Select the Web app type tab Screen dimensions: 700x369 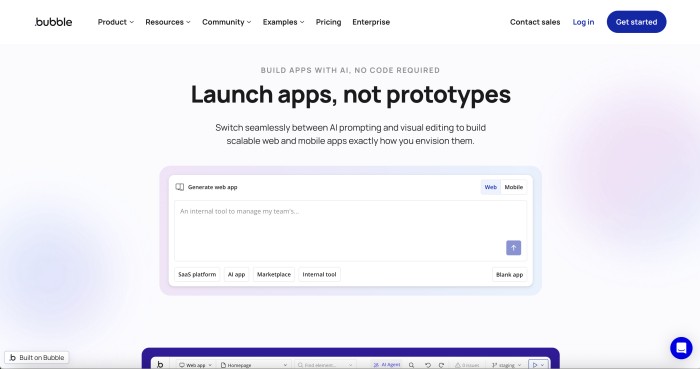point(491,187)
